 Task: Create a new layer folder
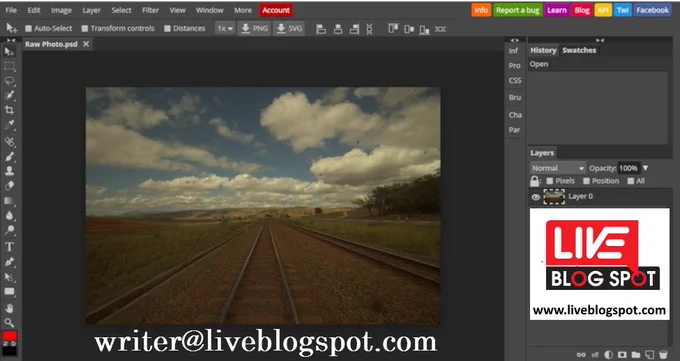[636, 355]
